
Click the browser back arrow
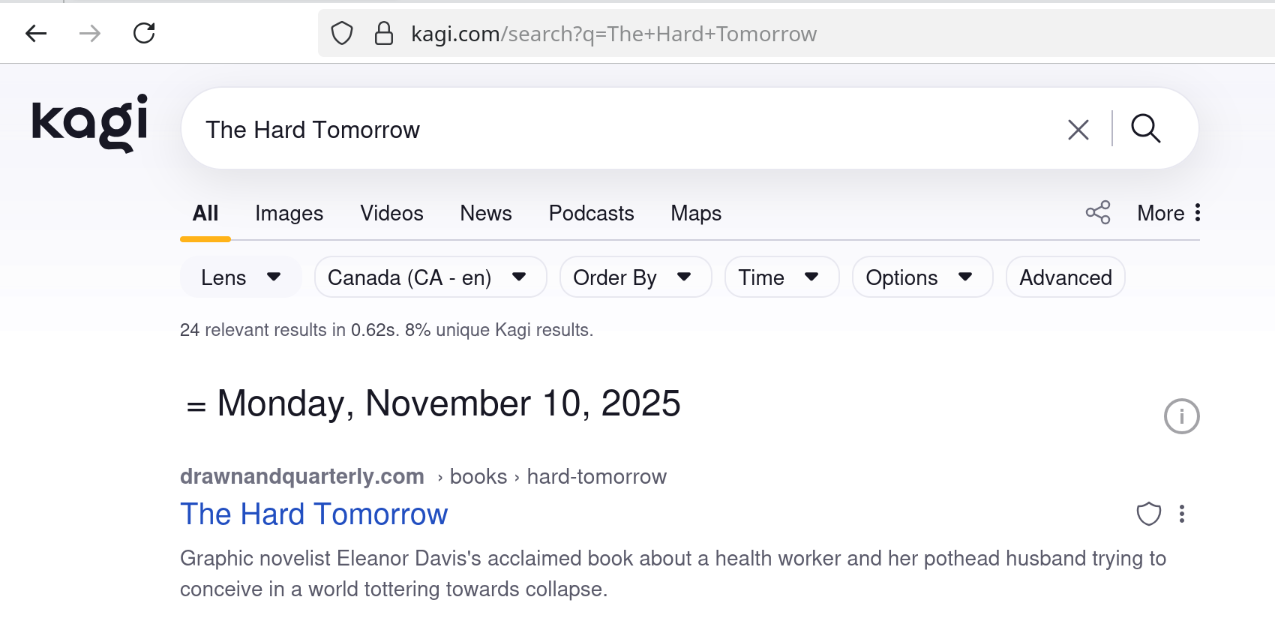pos(36,34)
